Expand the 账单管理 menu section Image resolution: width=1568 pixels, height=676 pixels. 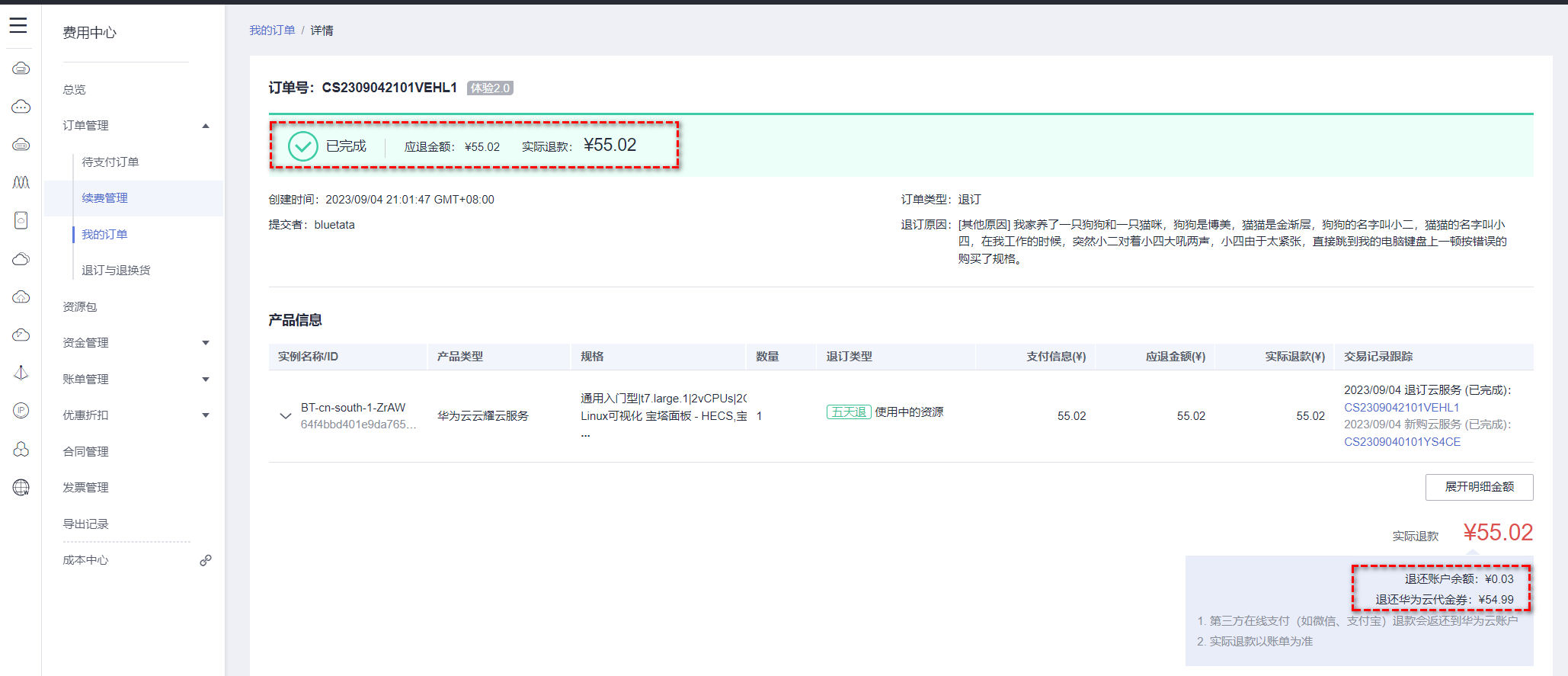(x=206, y=380)
